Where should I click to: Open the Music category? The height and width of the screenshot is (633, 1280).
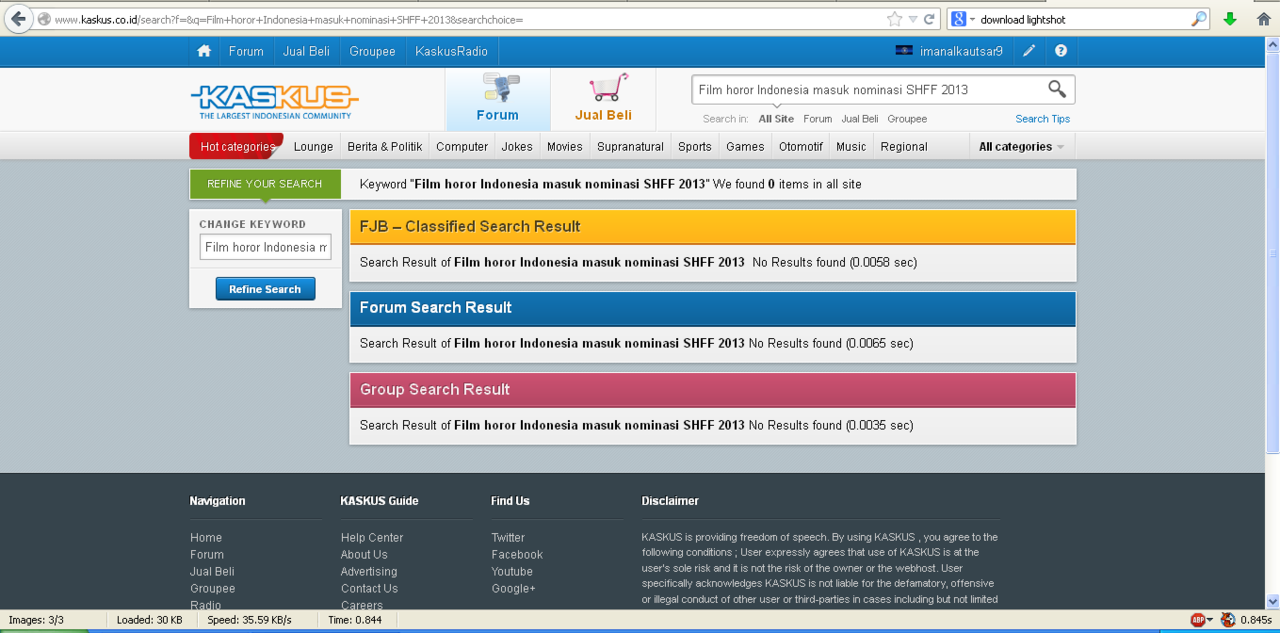coord(851,147)
